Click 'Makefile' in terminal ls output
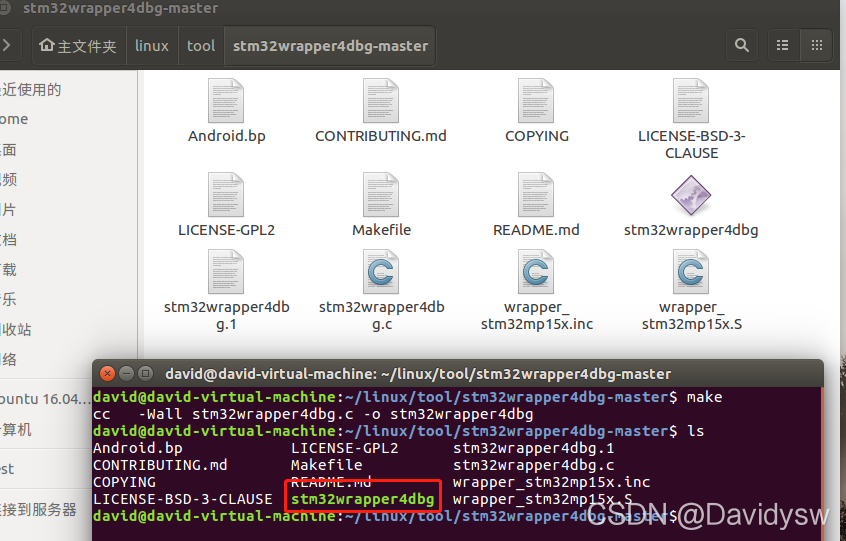The image size is (846, 541). (326, 465)
